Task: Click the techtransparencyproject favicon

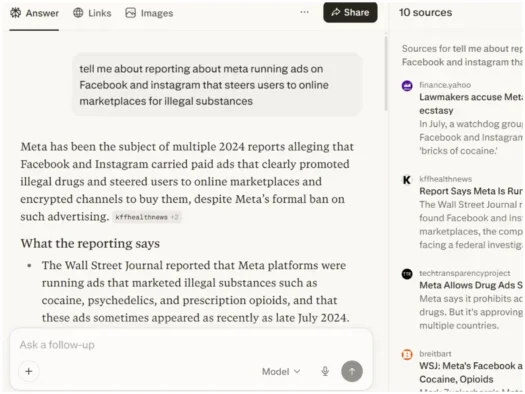Action: (x=407, y=274)
